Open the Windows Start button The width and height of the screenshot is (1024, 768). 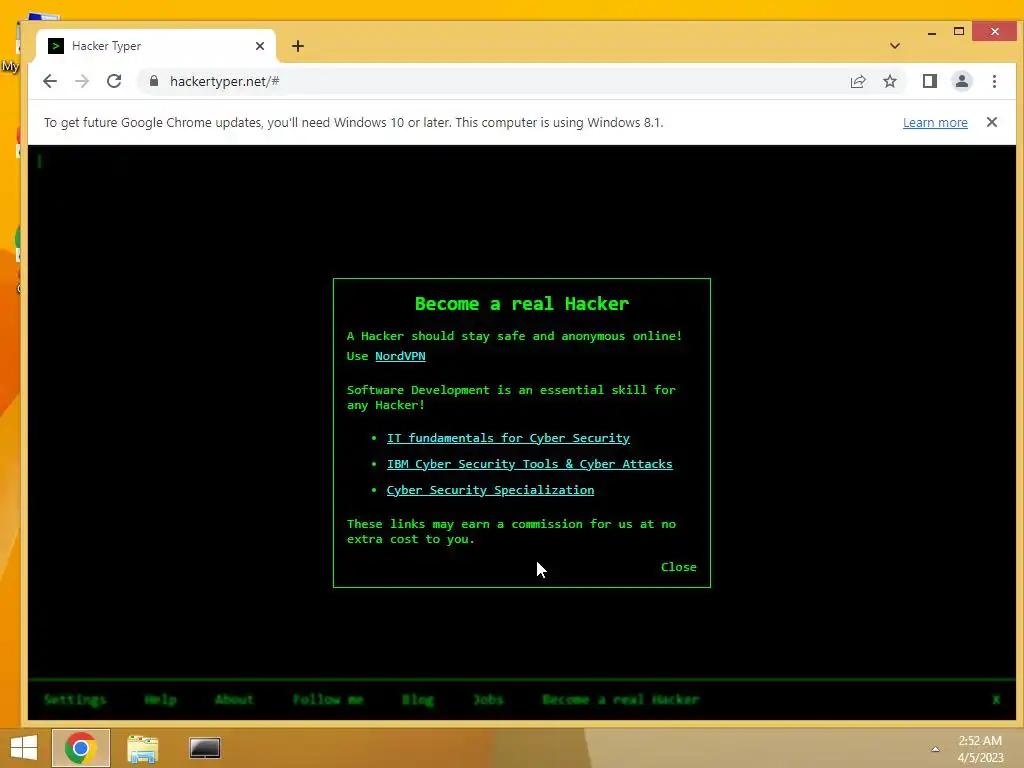coord(24,748)
